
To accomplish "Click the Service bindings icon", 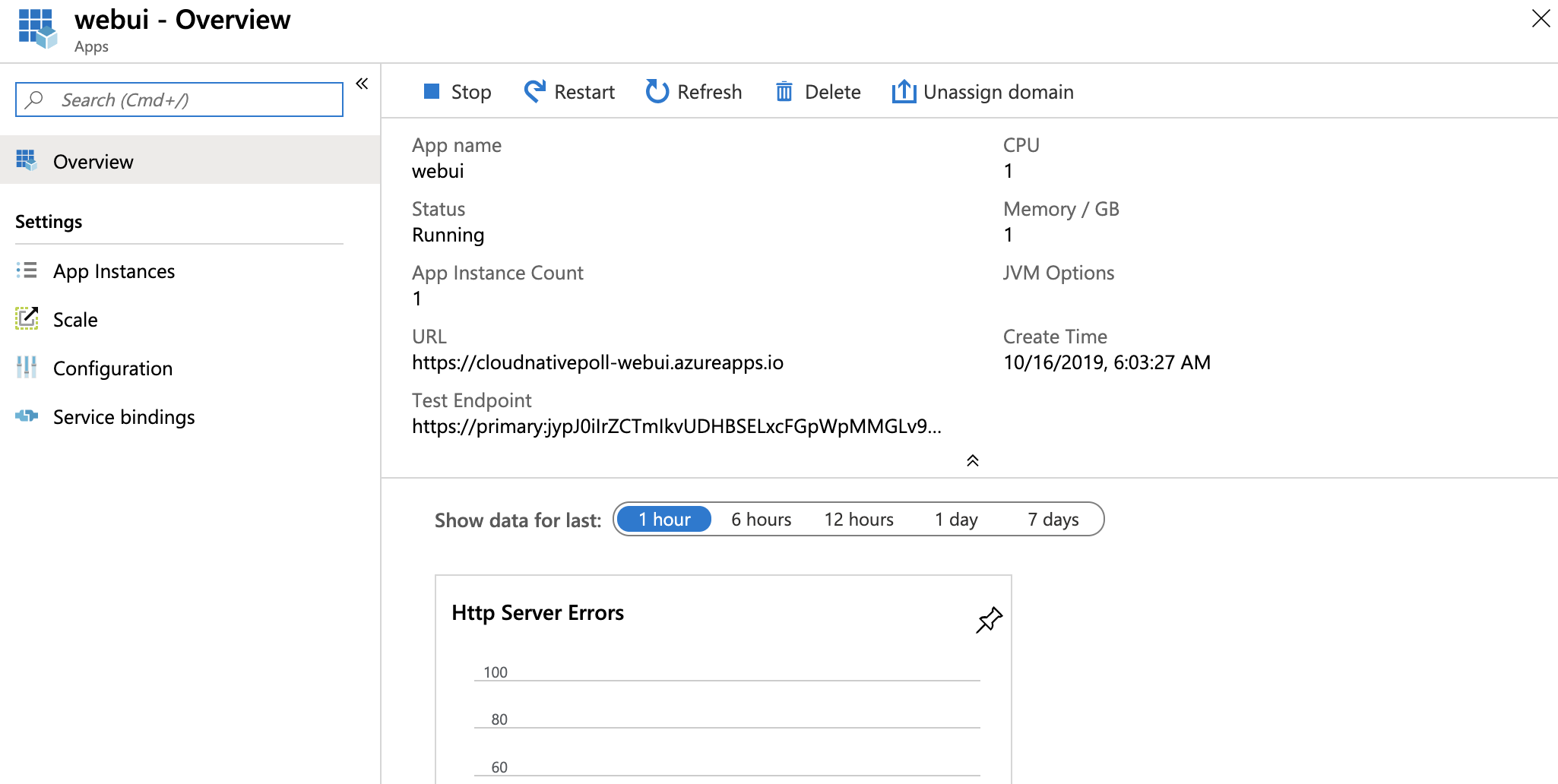I will click(x=27, y=416).
